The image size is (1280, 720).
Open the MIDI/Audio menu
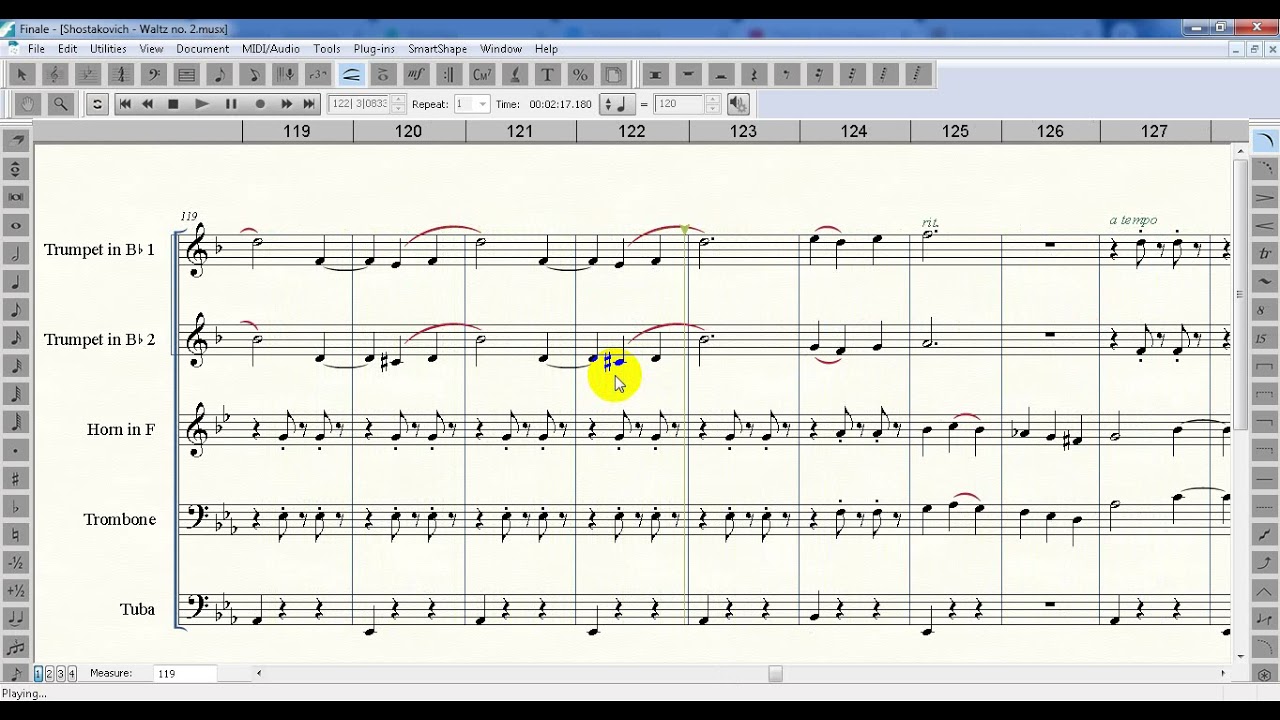click(x=271, y=48)
